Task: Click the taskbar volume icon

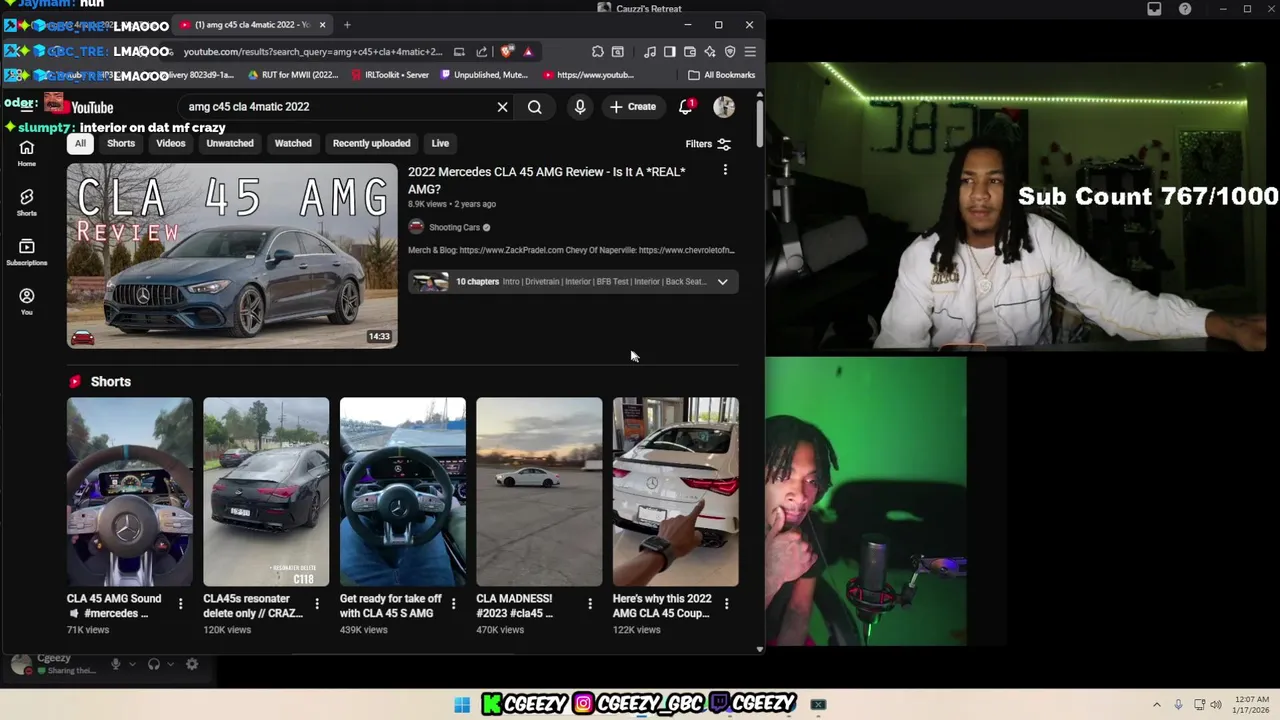Action: [x=1216, y=705]
